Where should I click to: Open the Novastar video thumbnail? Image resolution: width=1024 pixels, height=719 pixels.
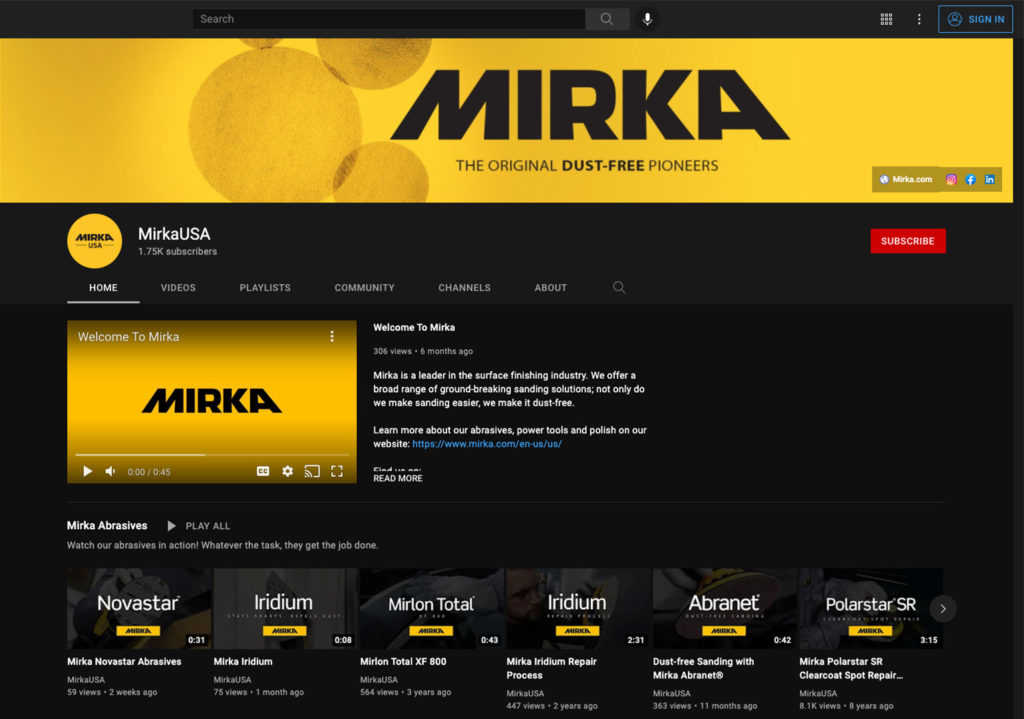pos(139,609)
